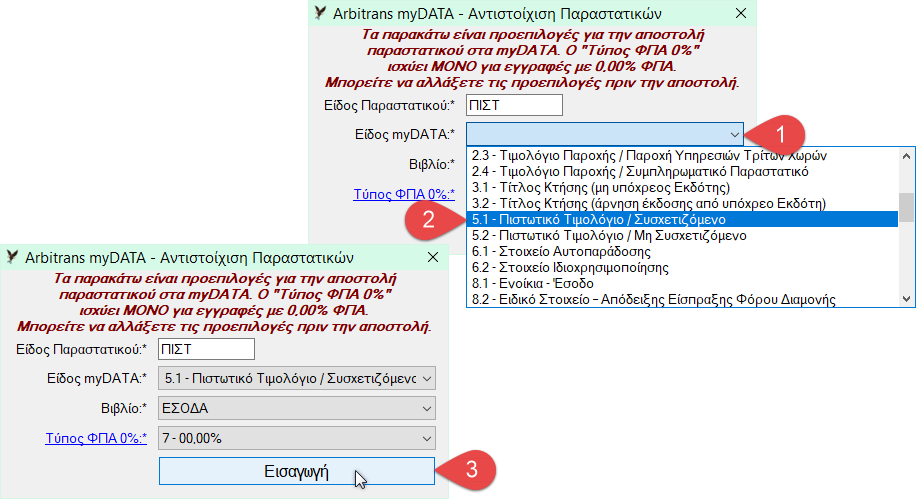Pick 6.1 - Στοιχείο Αυτοπαράδοσης

[x=682, y=251]
